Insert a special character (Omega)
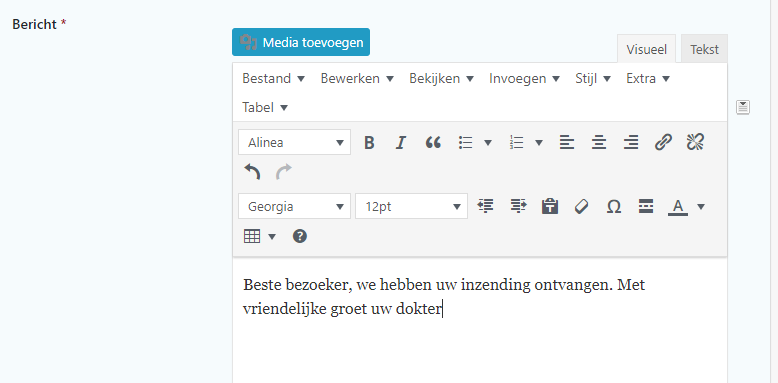Screen dimensions: 778x383 pos(614,206)
